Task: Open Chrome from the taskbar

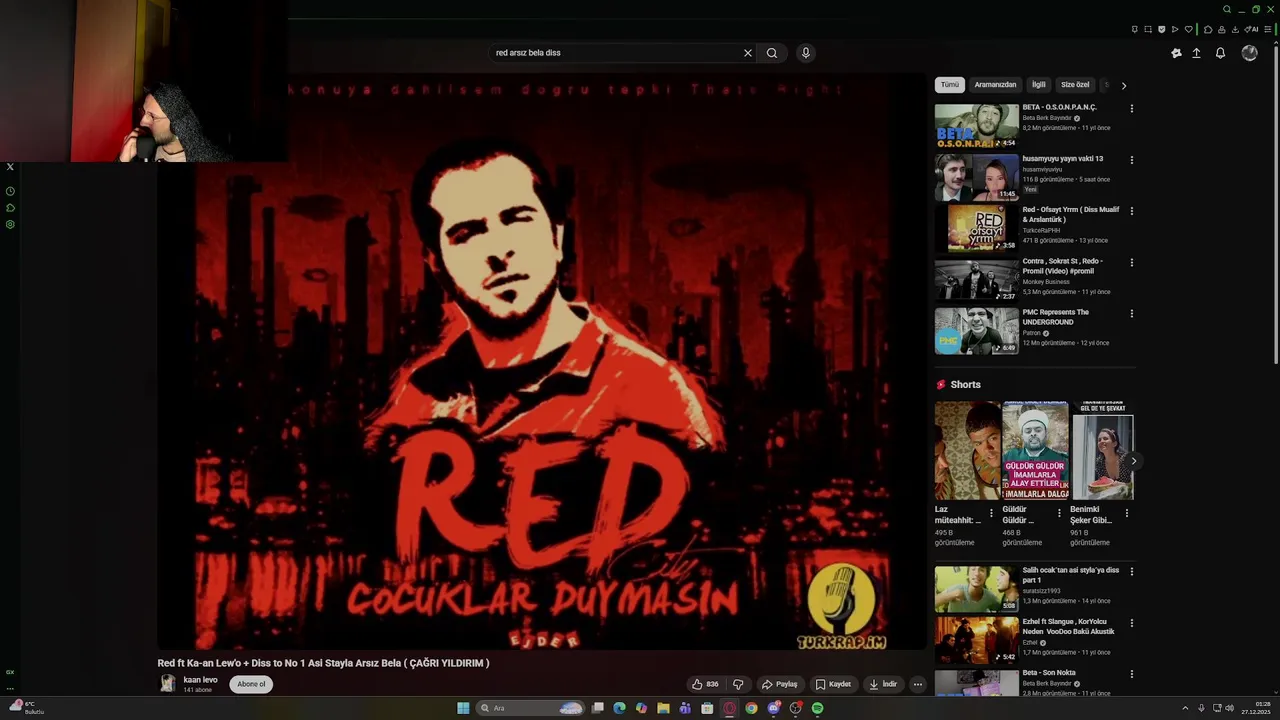Action: click(x=751, y=708)
